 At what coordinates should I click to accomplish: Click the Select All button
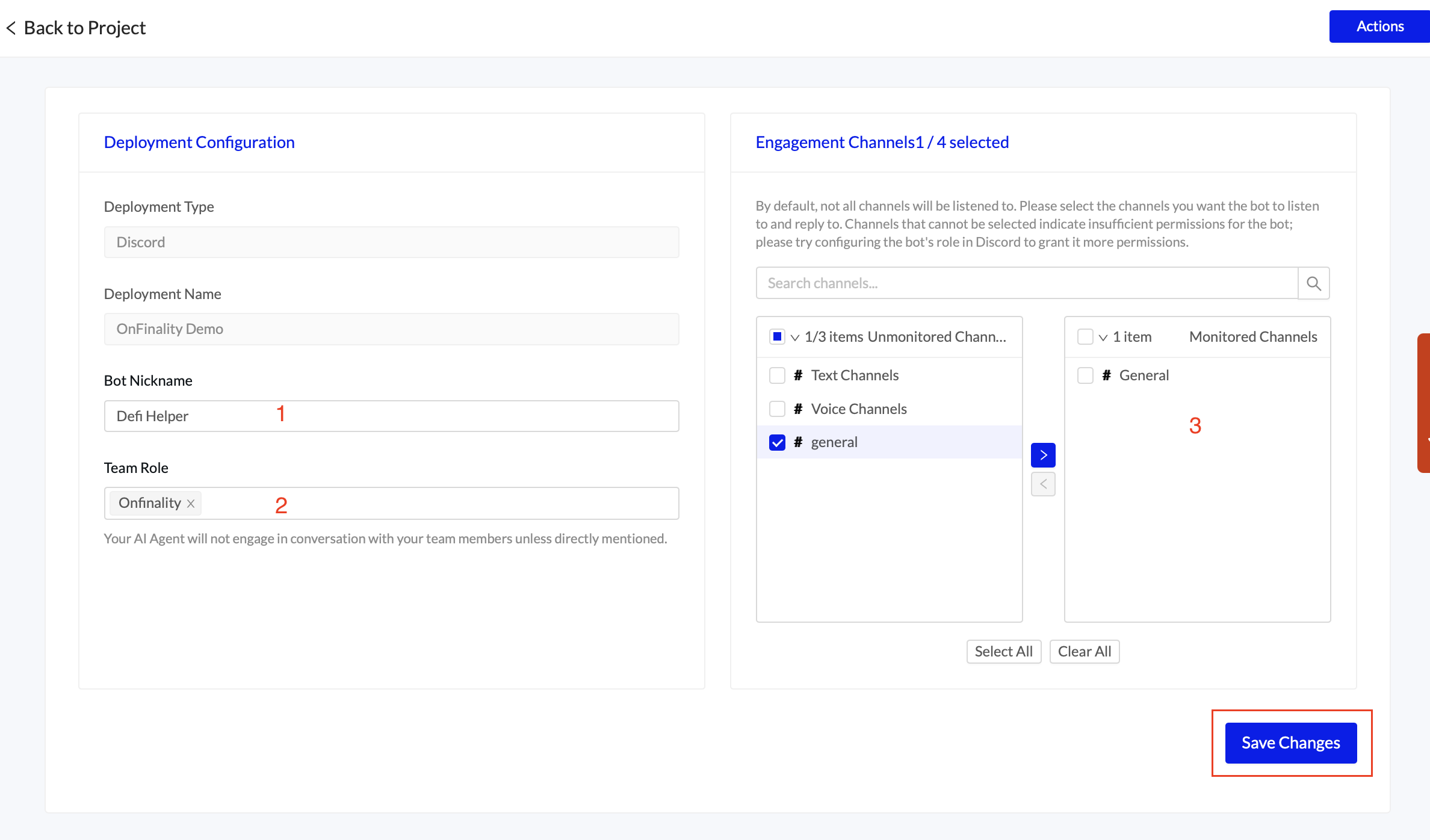(1003, 652)
